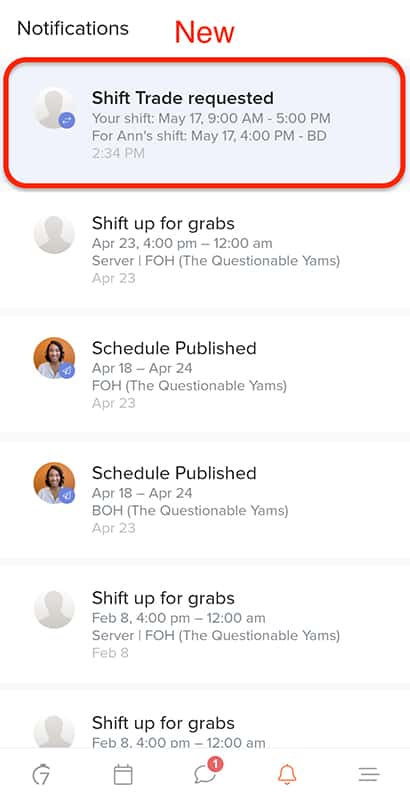Tap the red unread badge on chat
This screenshot has width=410, height=800.
click(x=216, y=764)
